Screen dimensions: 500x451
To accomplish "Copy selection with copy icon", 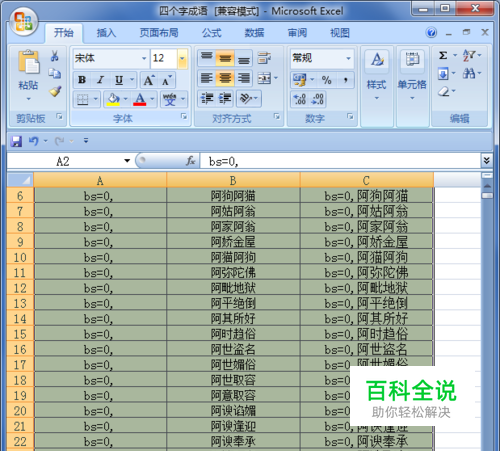I will click(54, 73).
